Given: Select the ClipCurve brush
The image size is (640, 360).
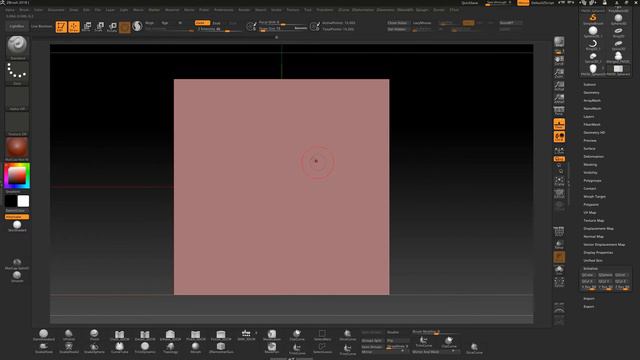Looking at the screenshot, I should (x=297, y=335).
